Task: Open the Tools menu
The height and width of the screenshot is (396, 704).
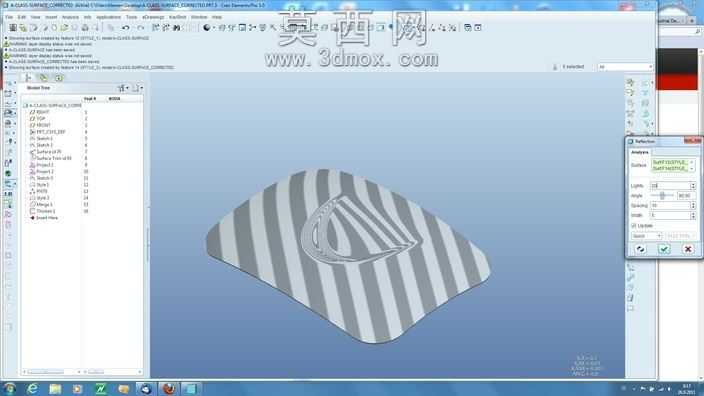Action: [132, 17]
